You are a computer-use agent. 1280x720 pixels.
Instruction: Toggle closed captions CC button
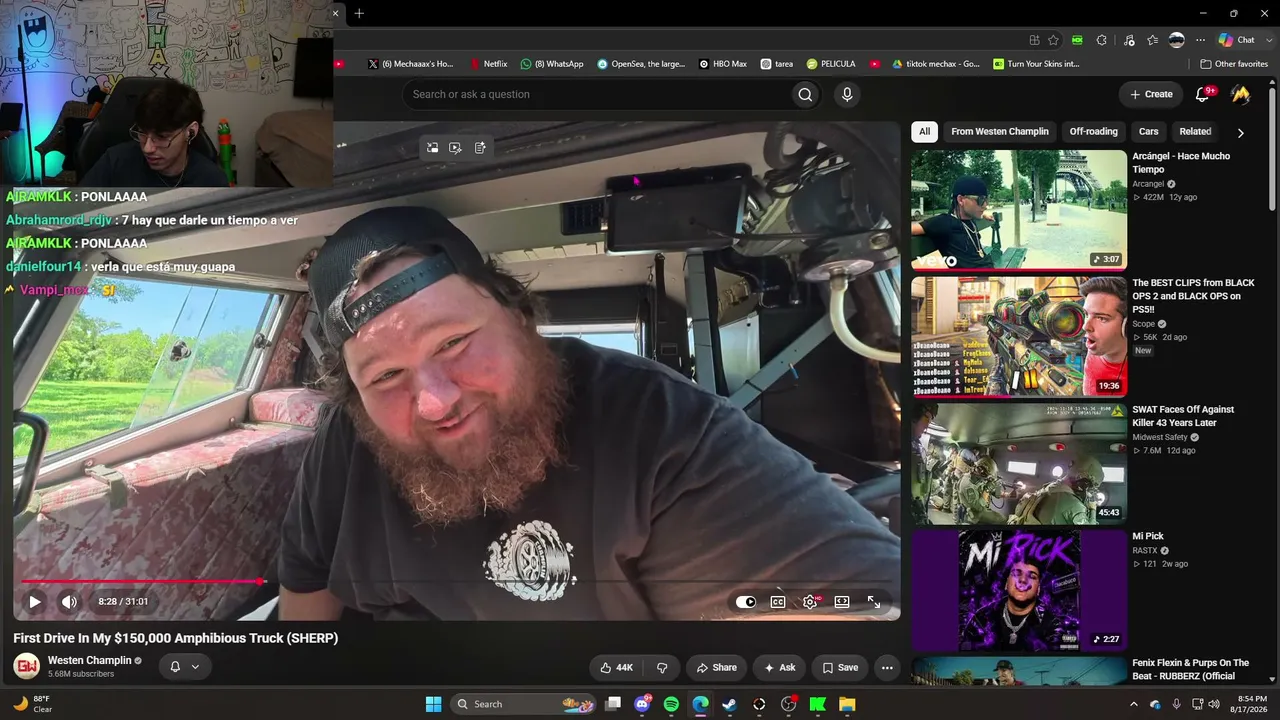(777, 602)
